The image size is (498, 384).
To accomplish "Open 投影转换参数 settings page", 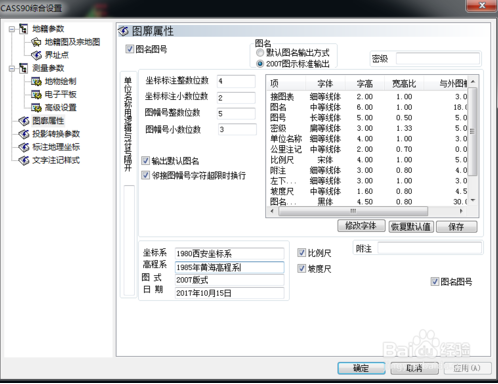I will [x=56, y=134].
